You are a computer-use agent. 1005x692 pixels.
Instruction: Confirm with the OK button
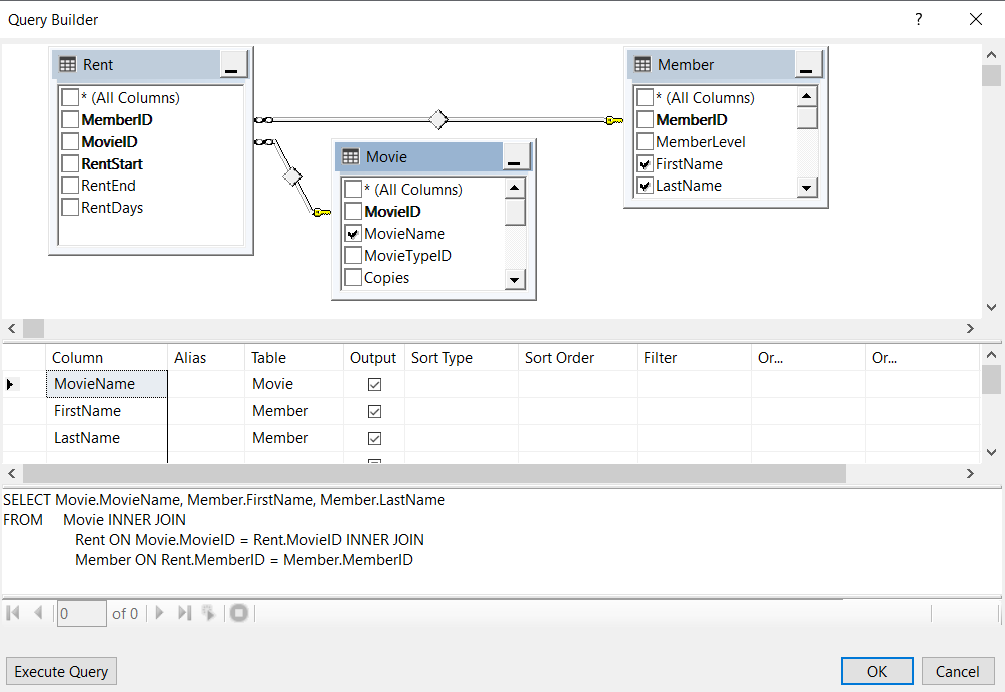point(877,671)
